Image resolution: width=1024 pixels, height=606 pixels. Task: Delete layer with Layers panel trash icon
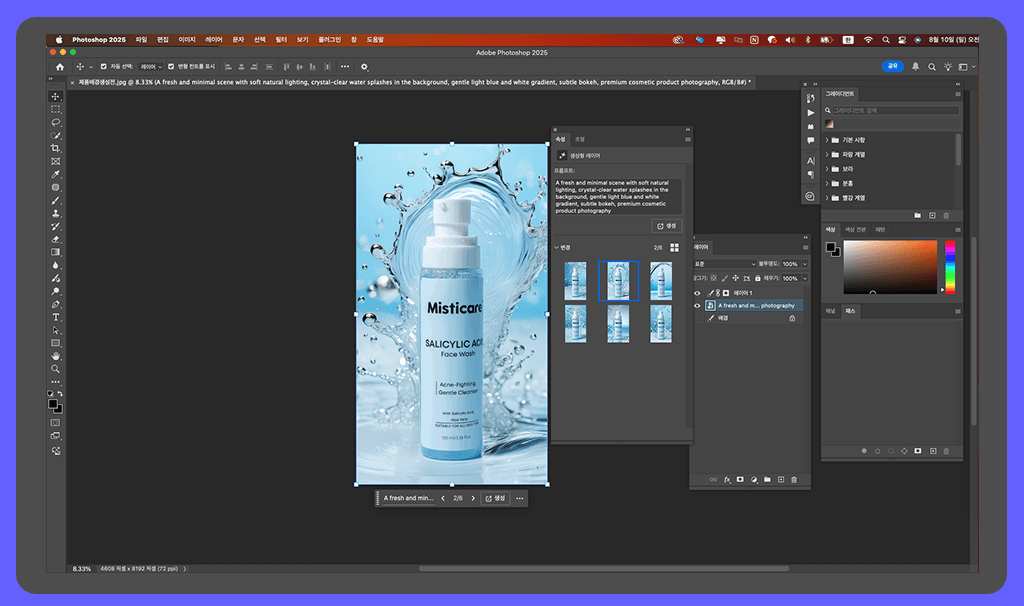pos(794,479)
